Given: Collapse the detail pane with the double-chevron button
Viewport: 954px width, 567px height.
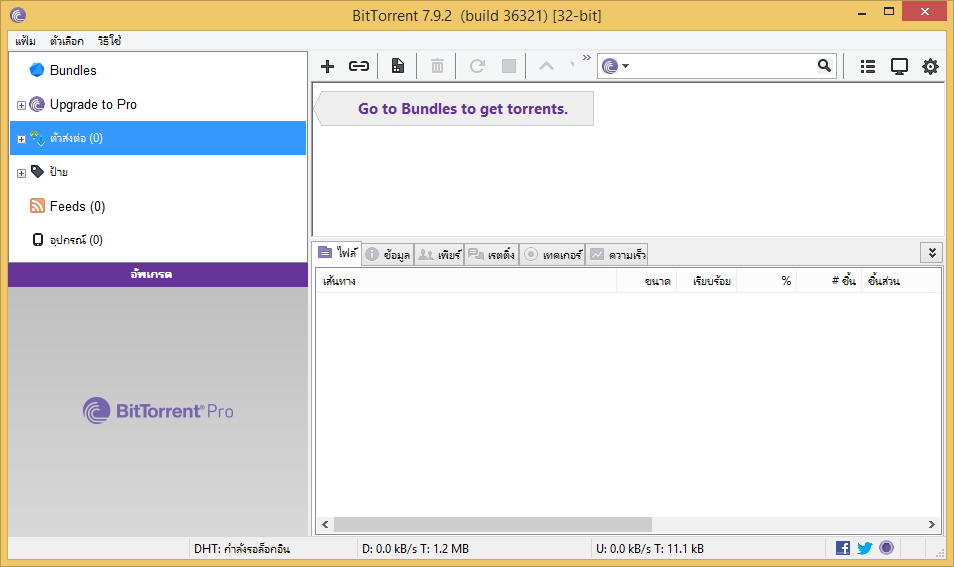Looking at the screenshot, I should point(931,252).
